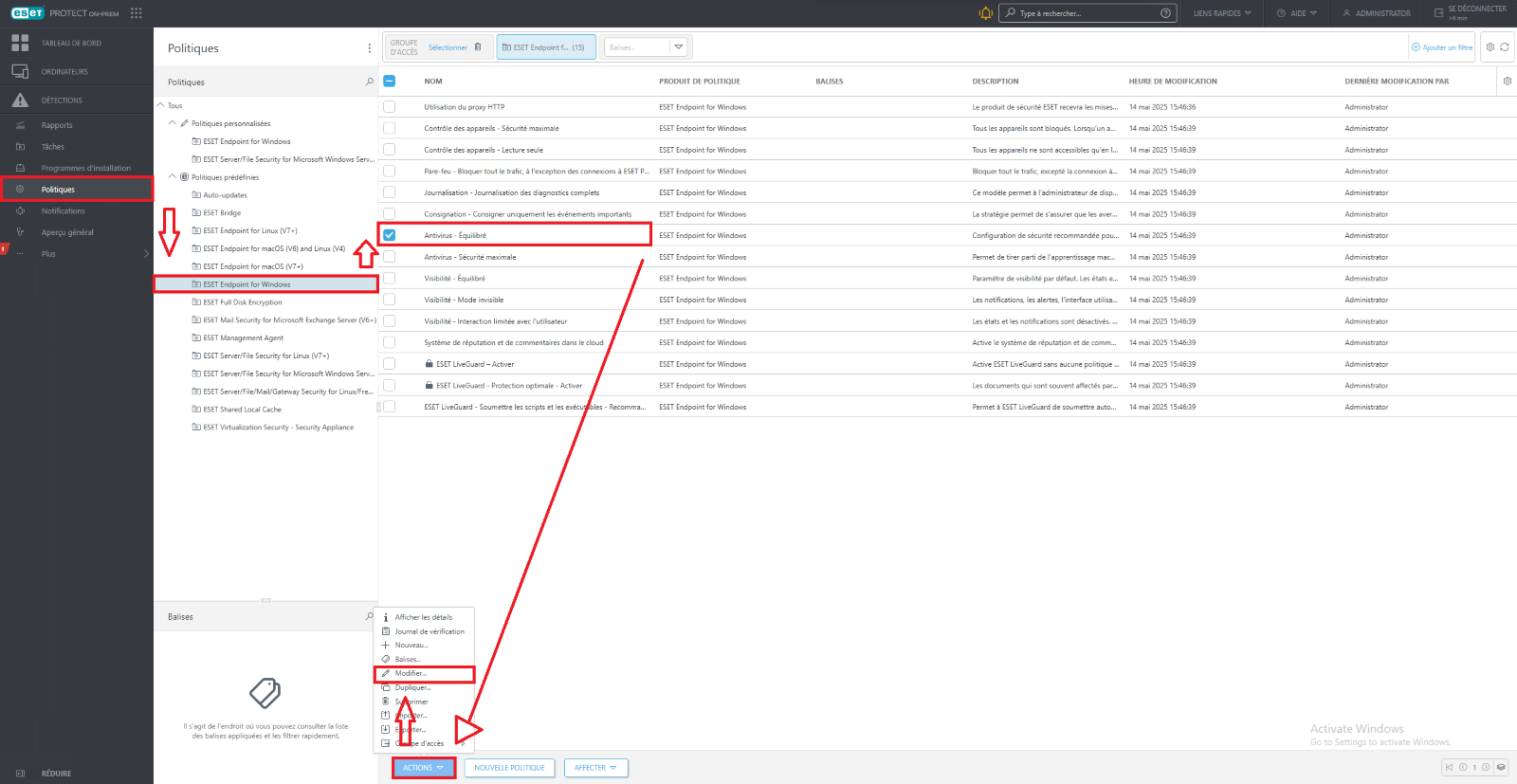
Task: Check the Contrôle des appareils - Sécurité maximale checkbox
Action: click(x=390, y=128)
